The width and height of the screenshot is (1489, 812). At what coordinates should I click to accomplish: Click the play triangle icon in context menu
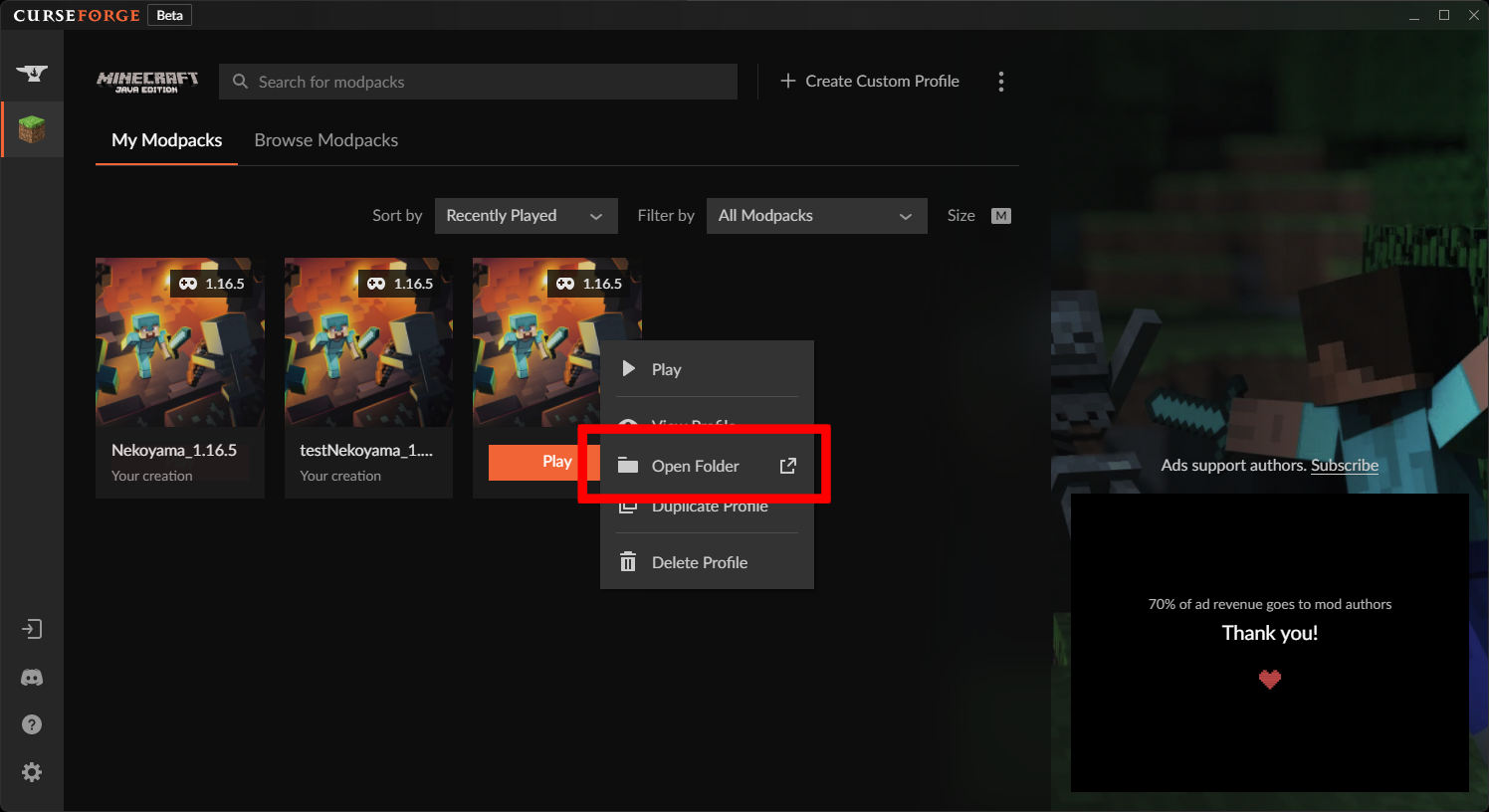[628, 368]
